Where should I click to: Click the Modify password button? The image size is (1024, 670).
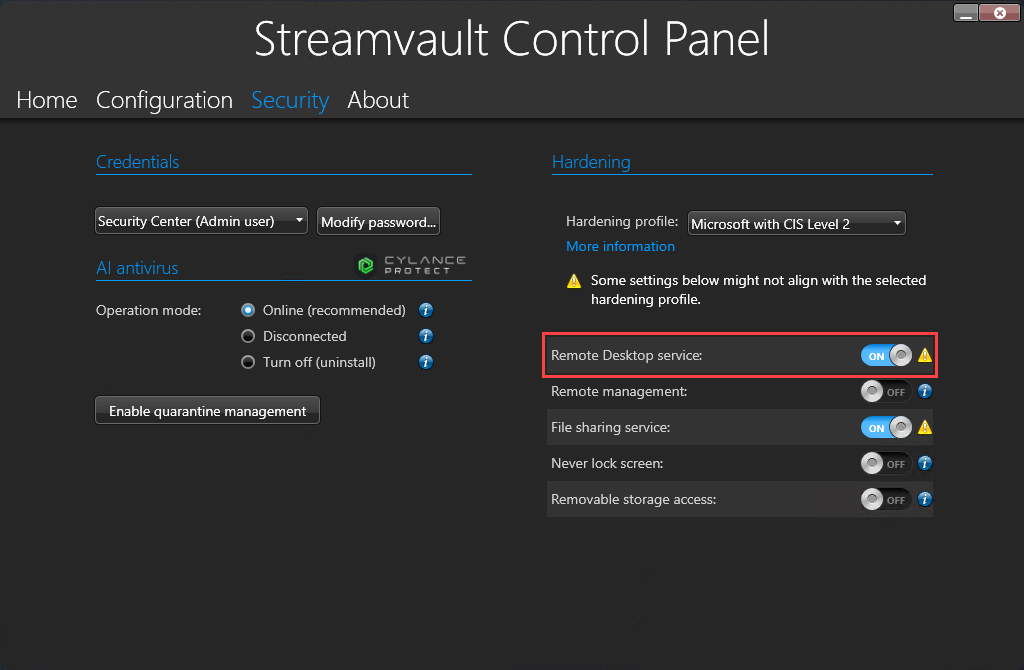[378, 221]
